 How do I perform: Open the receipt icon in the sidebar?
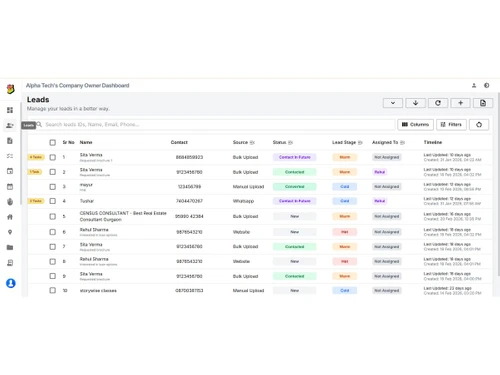pyautogui.click(x=10, y=263)
